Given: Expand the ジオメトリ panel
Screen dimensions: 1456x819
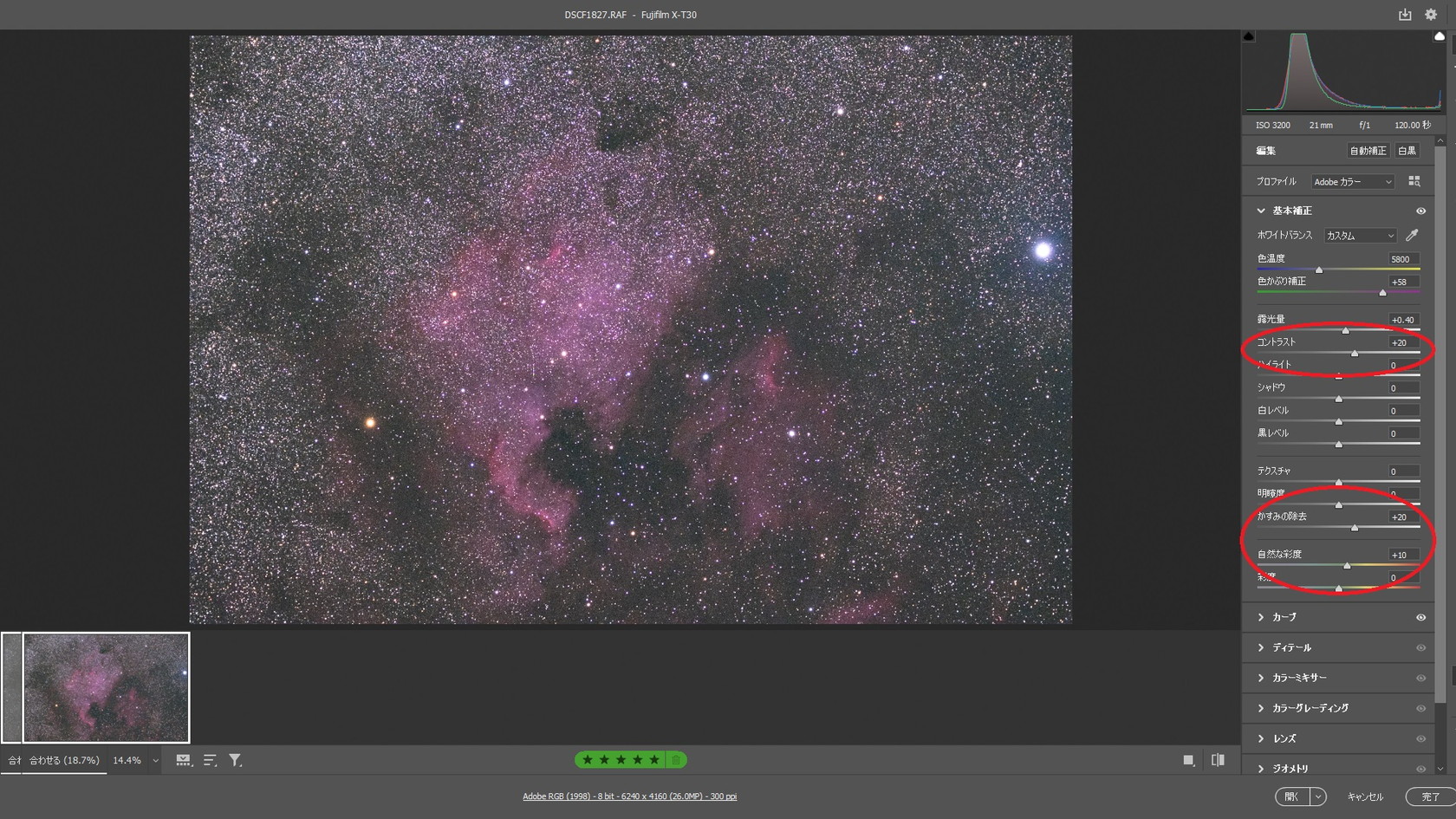Looking at the screenshot, I should pyautogui.click(x=1261, y=769).
